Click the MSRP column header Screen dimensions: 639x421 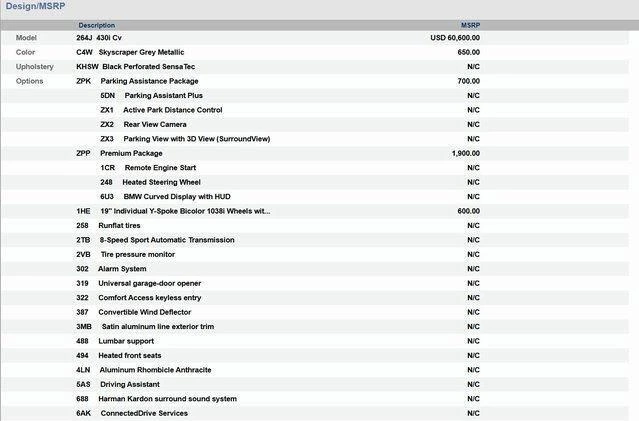tap(469, 24)
